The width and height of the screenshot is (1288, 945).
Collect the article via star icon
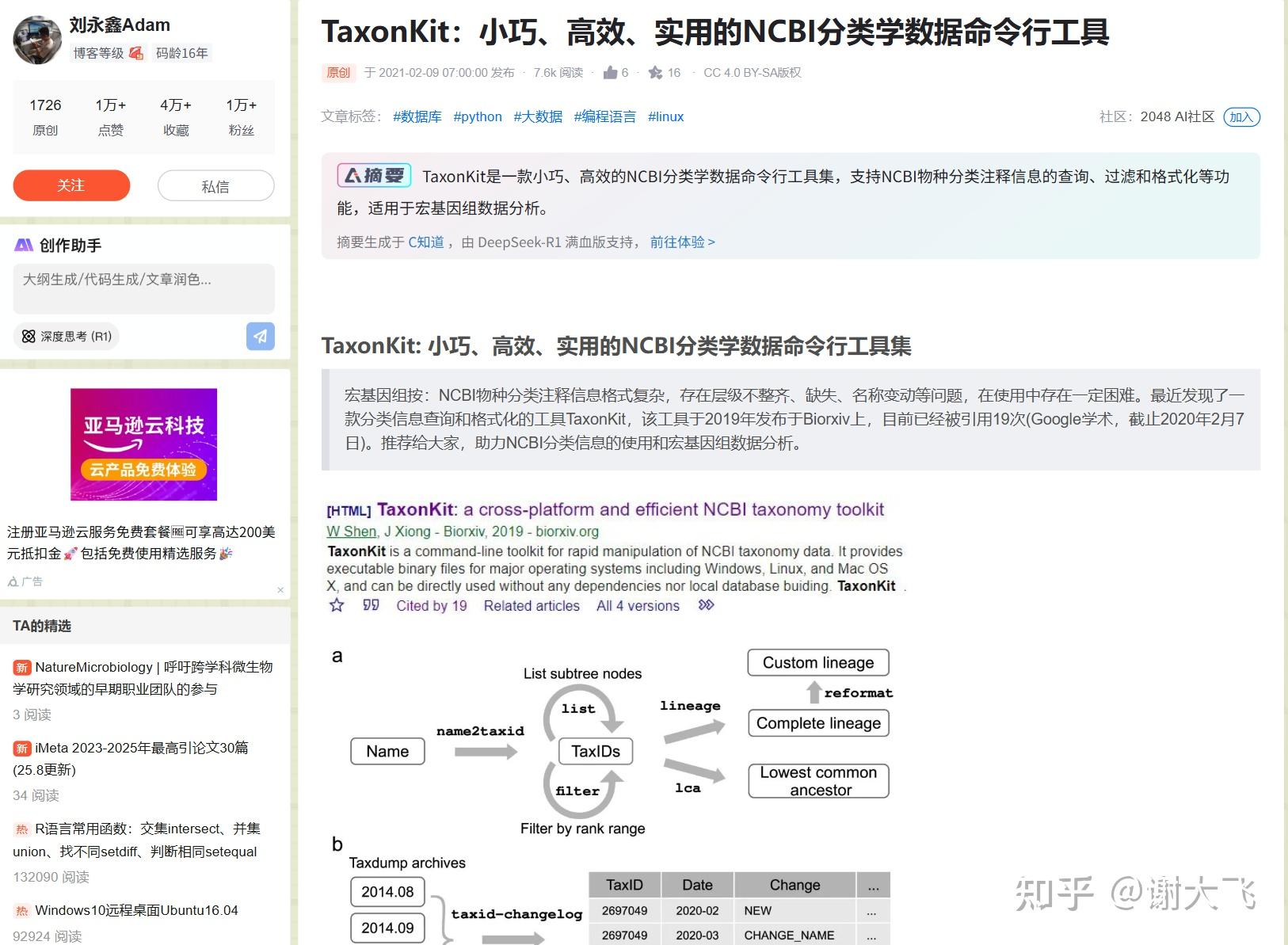click(655, 72)
